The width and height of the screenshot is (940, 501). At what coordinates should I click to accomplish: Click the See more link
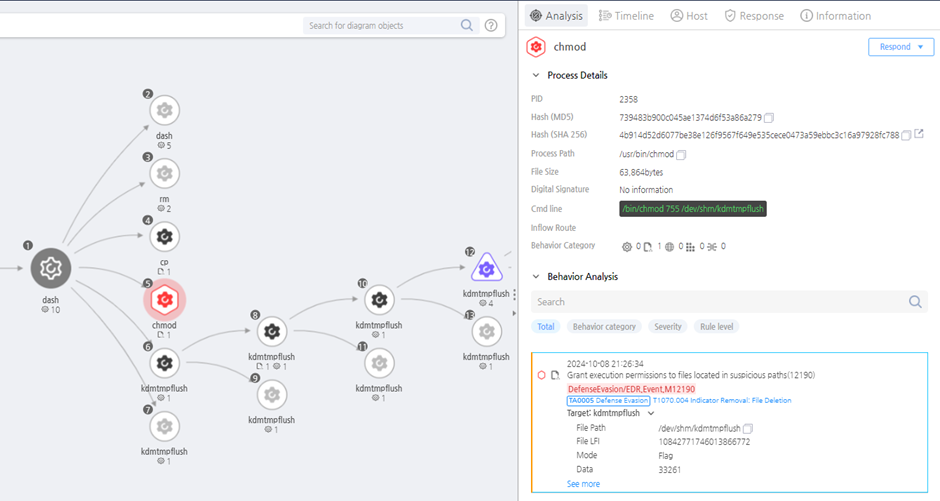point(583,484)
